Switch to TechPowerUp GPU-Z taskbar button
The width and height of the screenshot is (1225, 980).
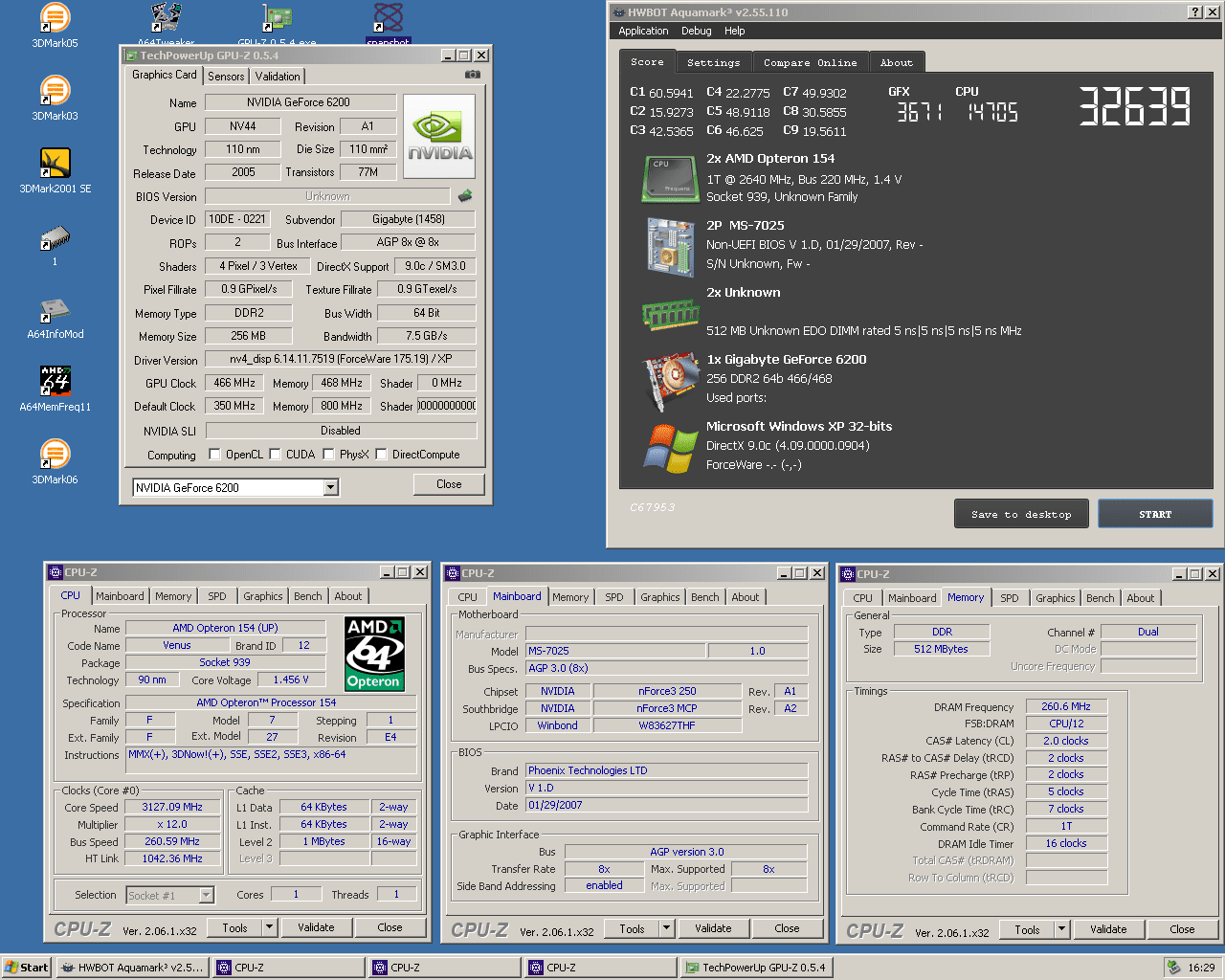click(x=755, y=968)
